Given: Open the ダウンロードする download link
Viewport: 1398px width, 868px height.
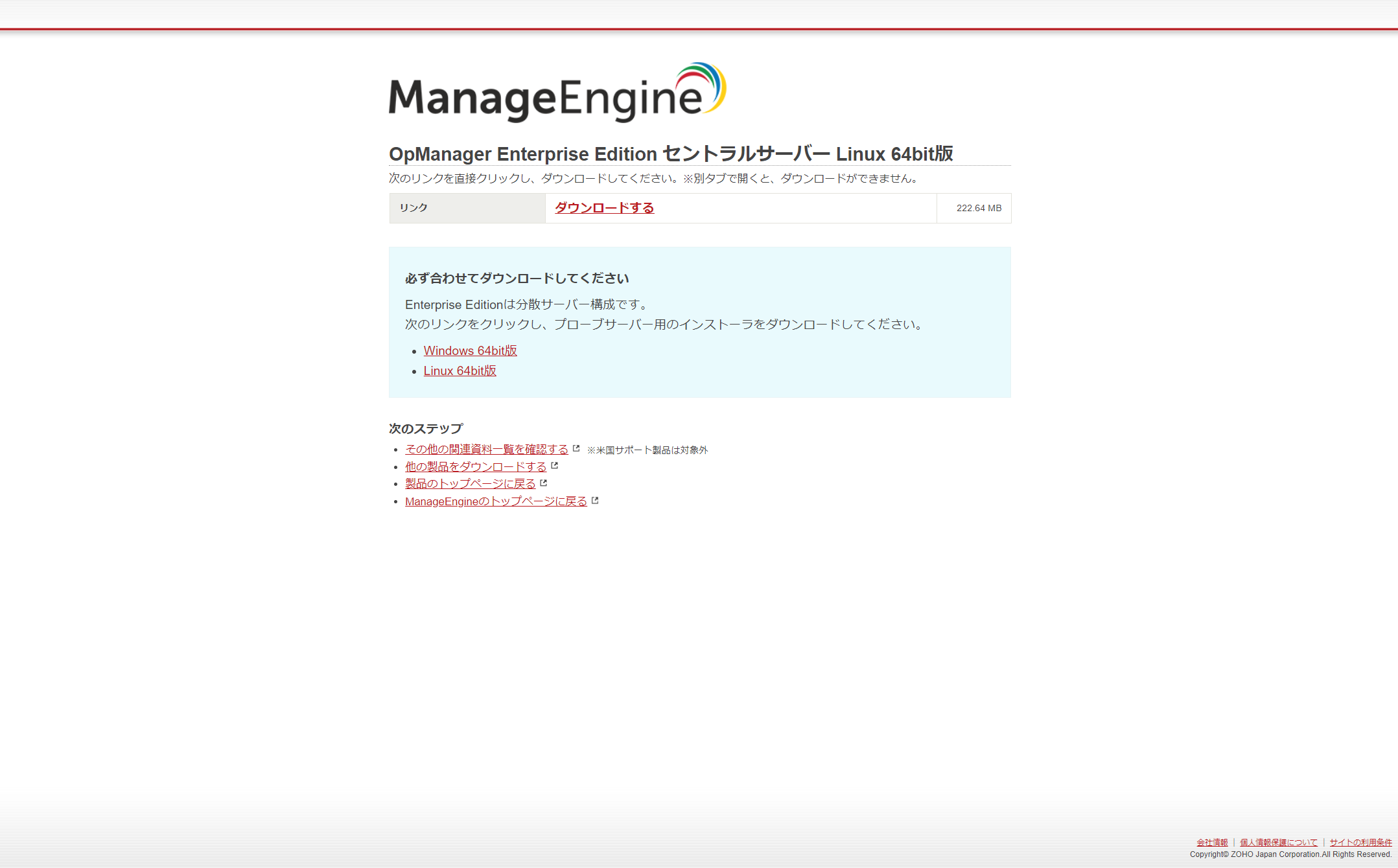Looking at the screenshot, I should coord(603,208).
